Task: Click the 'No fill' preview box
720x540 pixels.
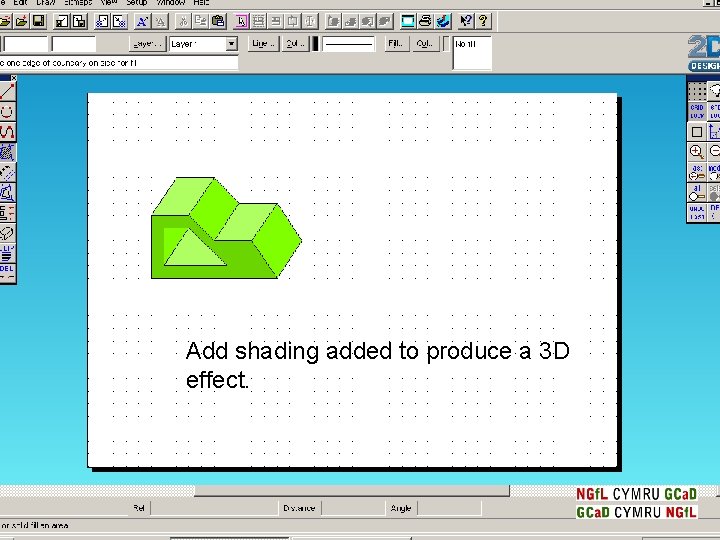Action: click(472, 53)
